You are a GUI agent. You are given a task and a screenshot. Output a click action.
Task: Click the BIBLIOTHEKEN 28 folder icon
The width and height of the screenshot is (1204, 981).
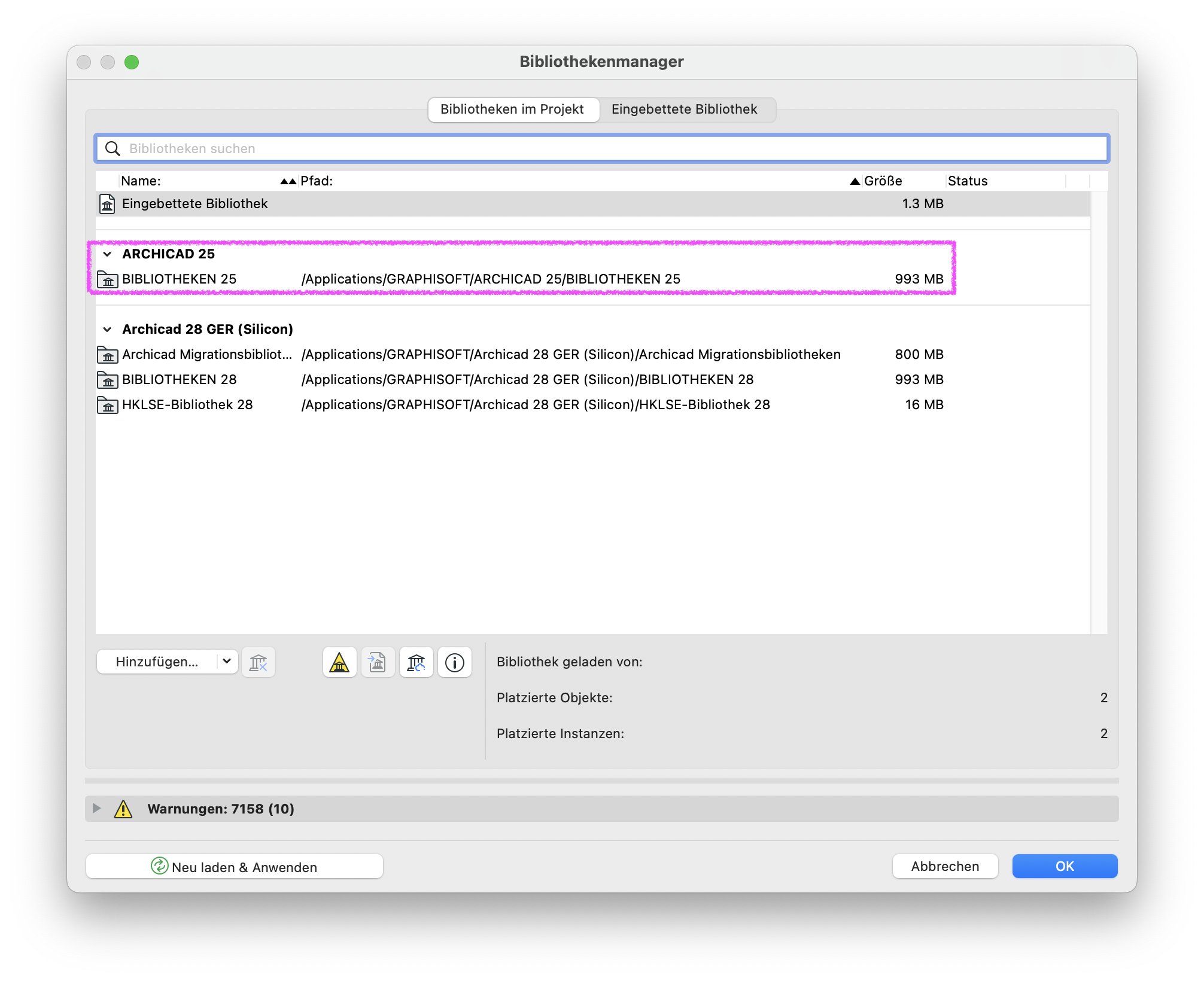pyautogui.click(x=108, y=380)
